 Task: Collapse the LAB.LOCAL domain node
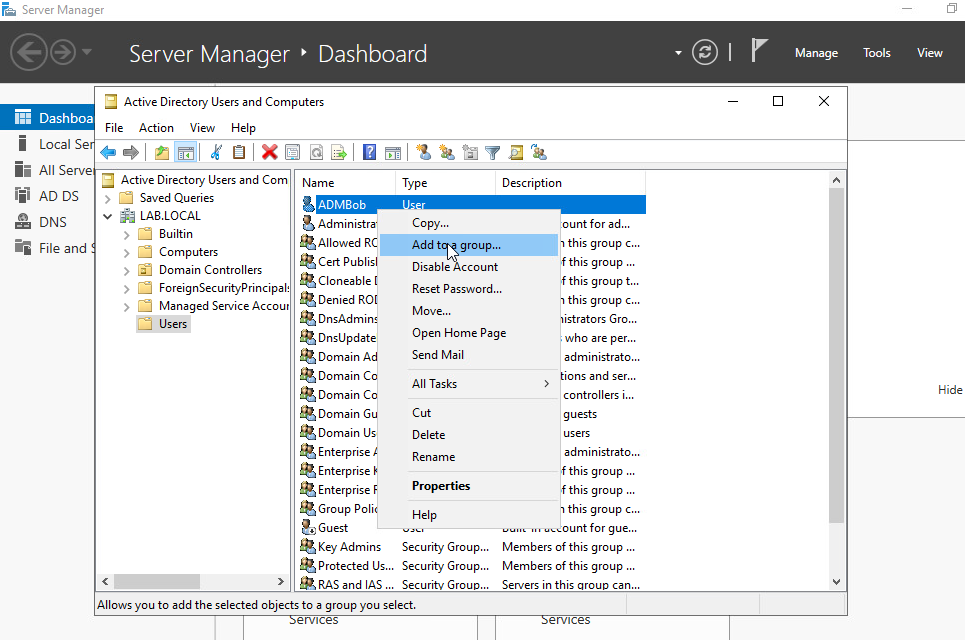point(108,217)
